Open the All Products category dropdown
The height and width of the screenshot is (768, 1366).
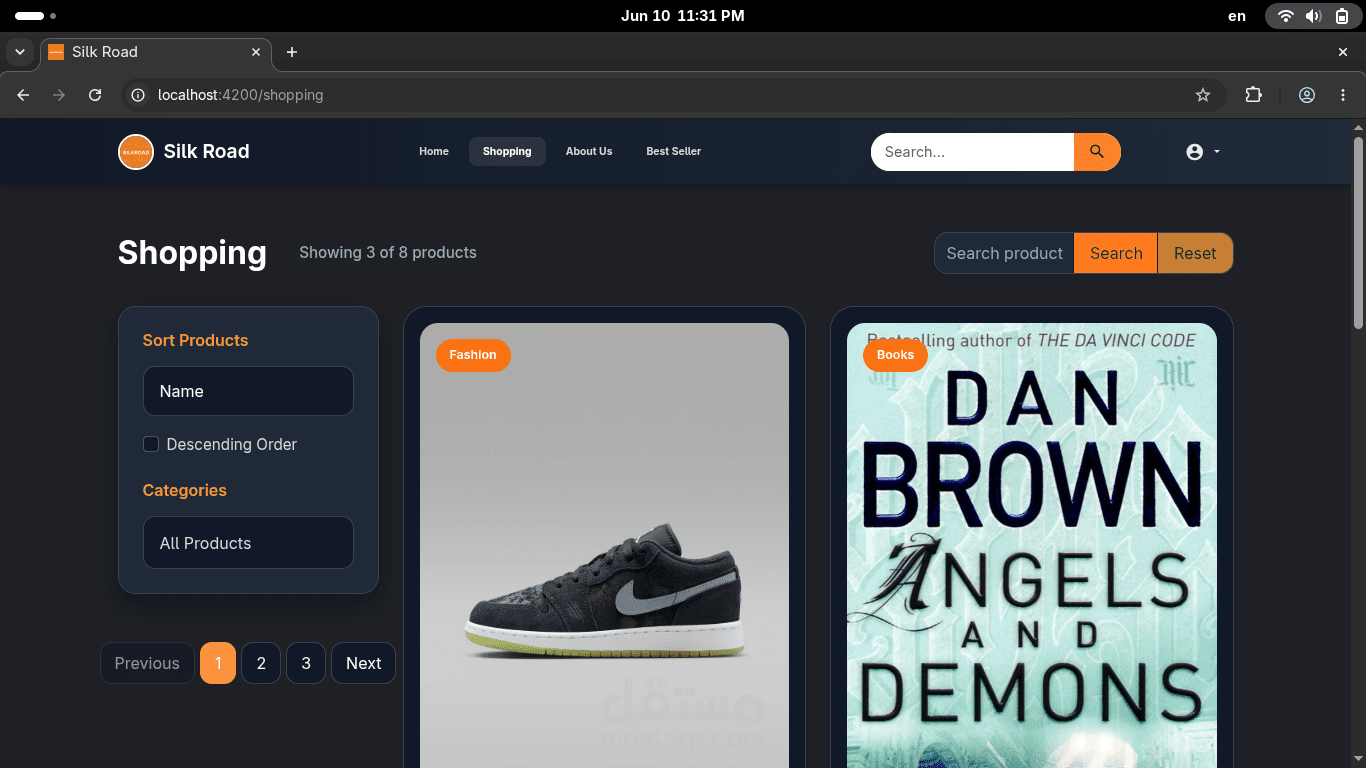(x=248, y=543)
